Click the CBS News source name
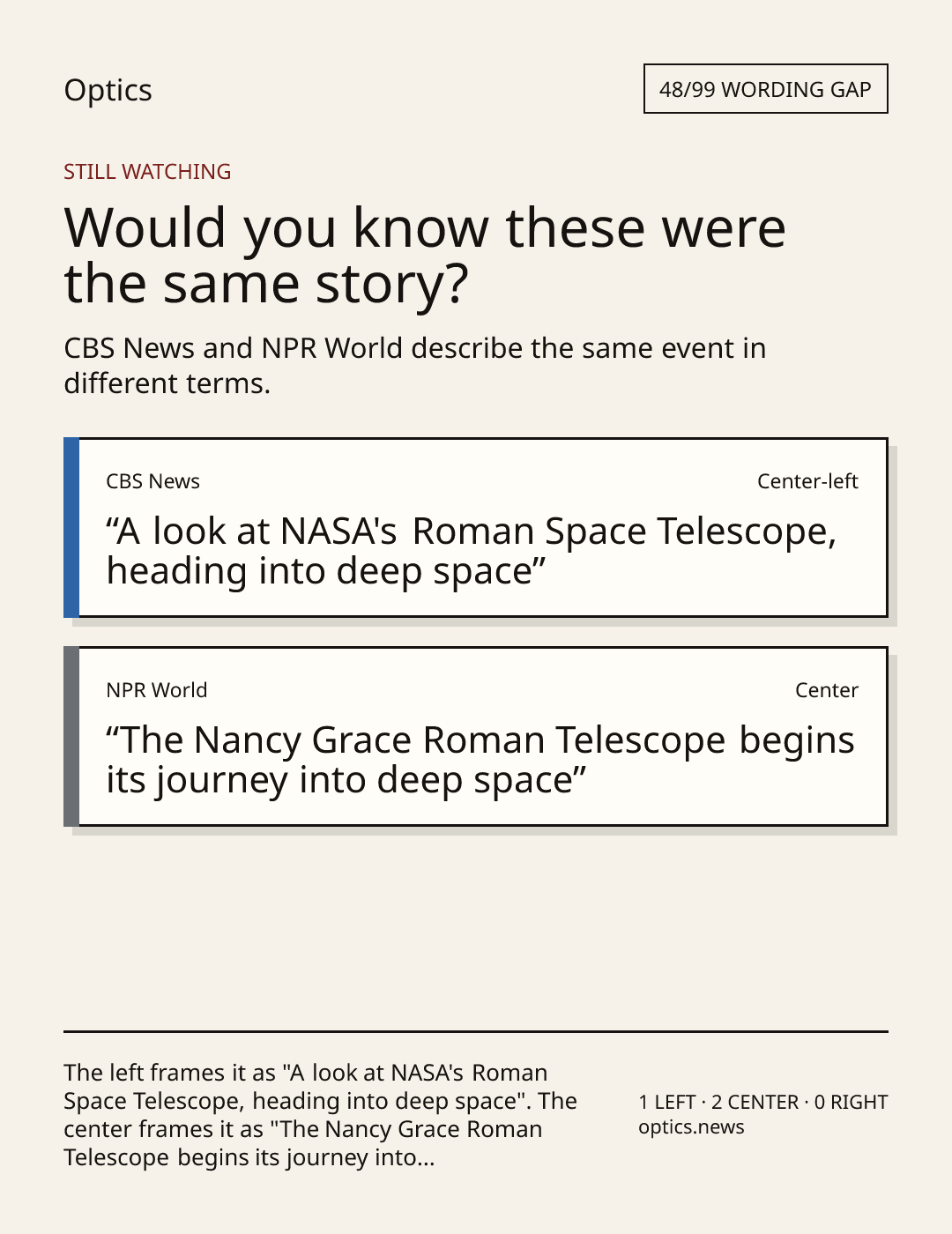The image size is (952, 1234). (152, 481)
